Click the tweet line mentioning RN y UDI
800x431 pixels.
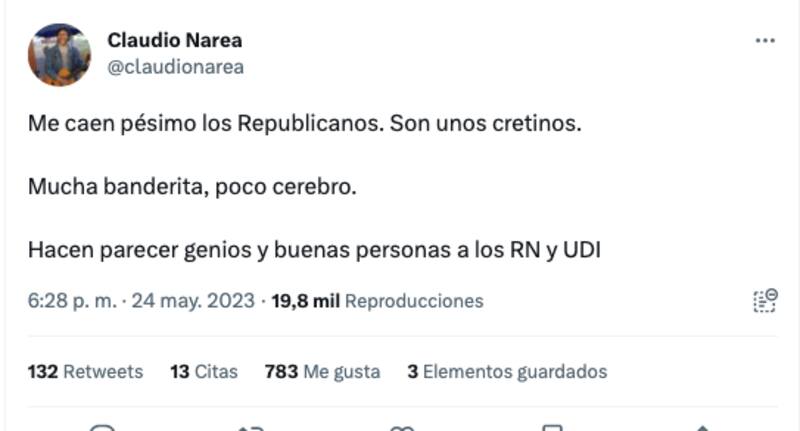[314, 249]
